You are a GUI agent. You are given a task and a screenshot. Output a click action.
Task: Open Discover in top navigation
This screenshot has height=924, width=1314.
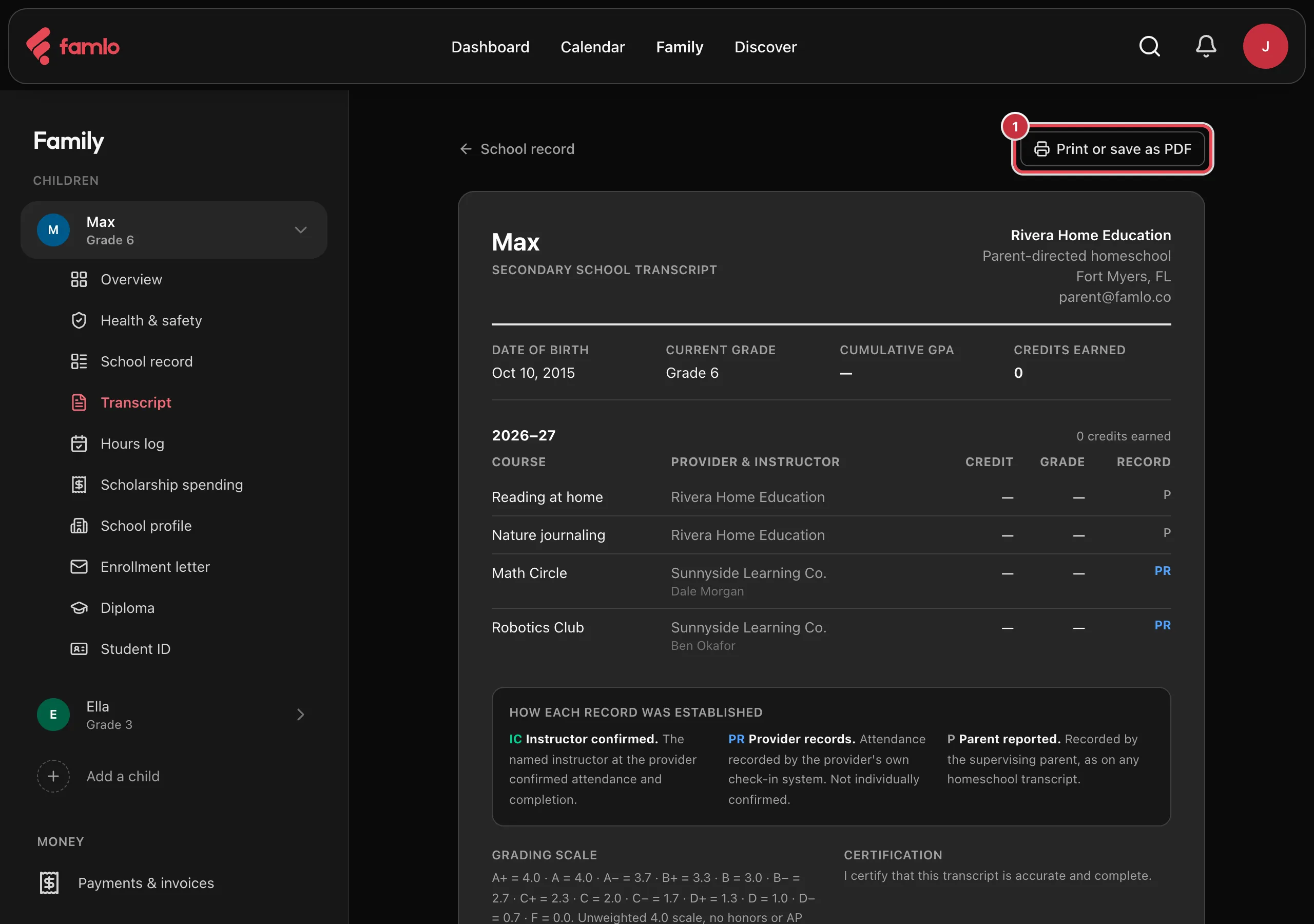765,47
